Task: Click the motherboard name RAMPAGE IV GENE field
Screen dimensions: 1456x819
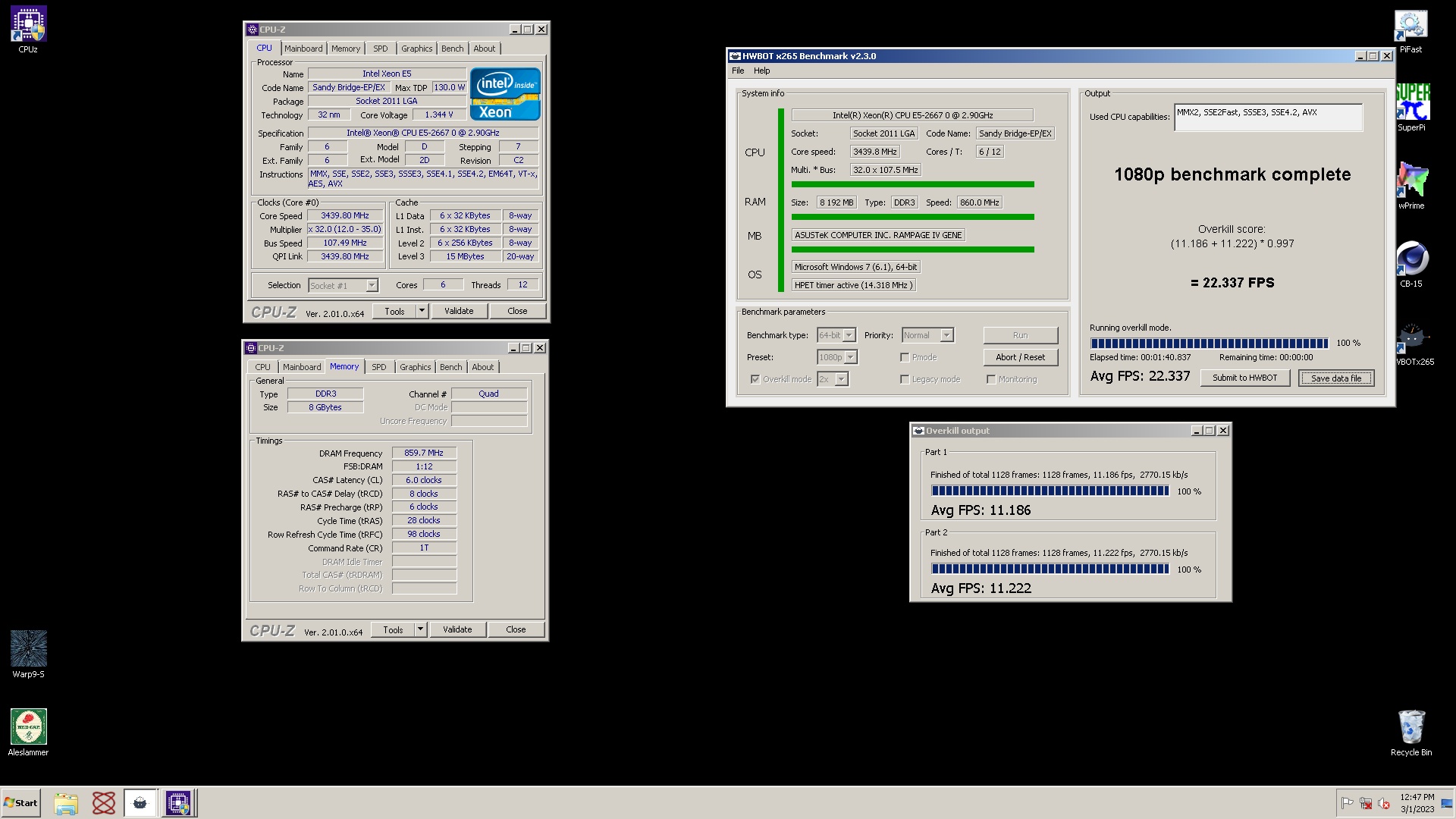Action: [x=878, y=235]
